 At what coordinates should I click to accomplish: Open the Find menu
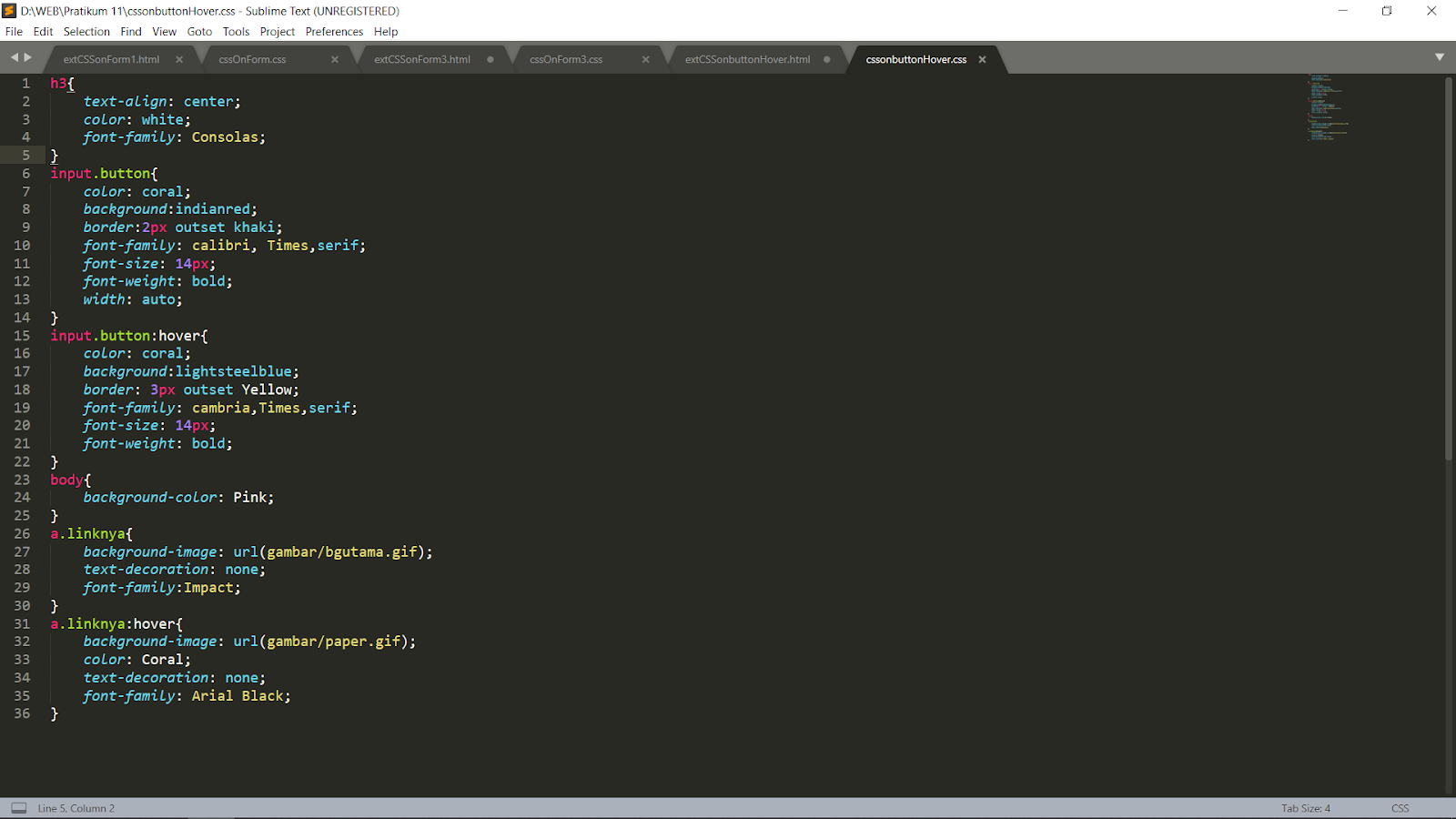[131, 31]
